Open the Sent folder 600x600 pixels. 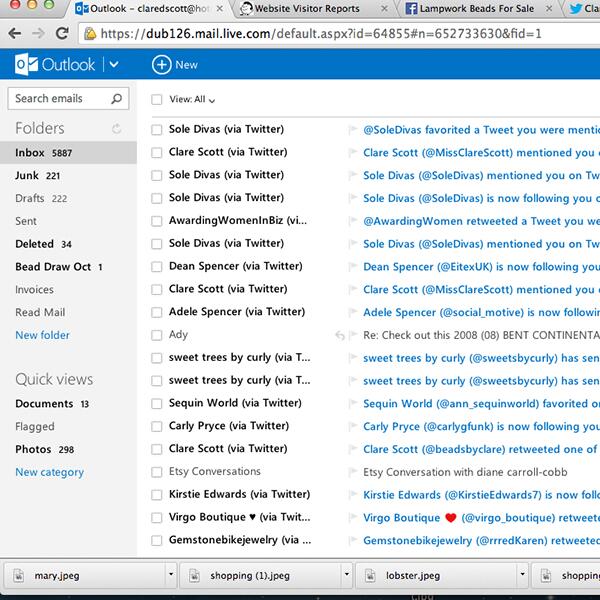pyautogui.click(x=26, y=221)
